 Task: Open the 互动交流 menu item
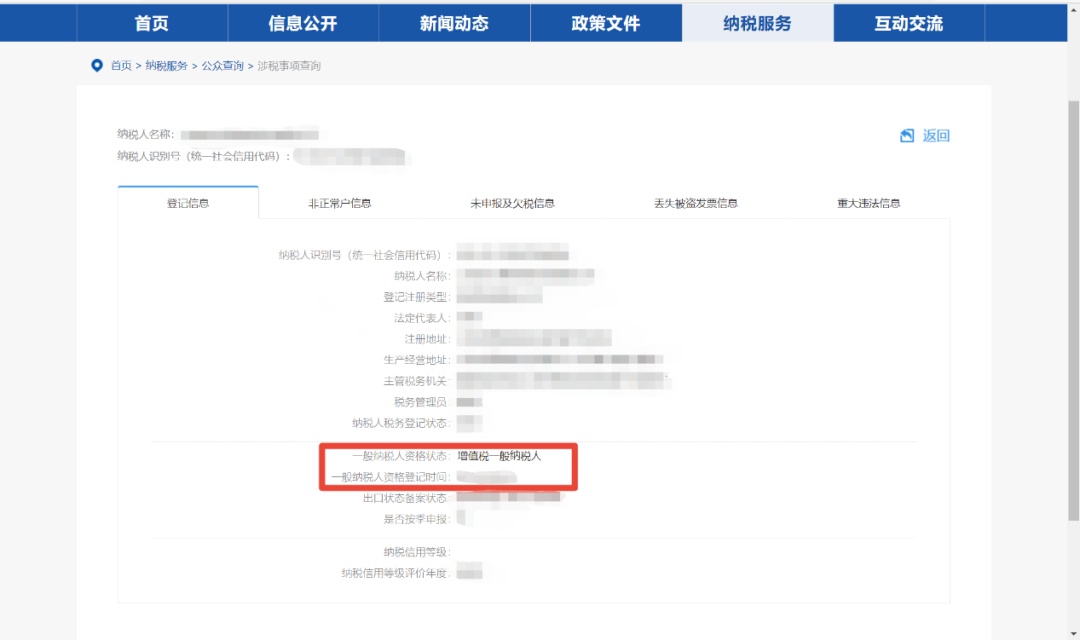907,23
